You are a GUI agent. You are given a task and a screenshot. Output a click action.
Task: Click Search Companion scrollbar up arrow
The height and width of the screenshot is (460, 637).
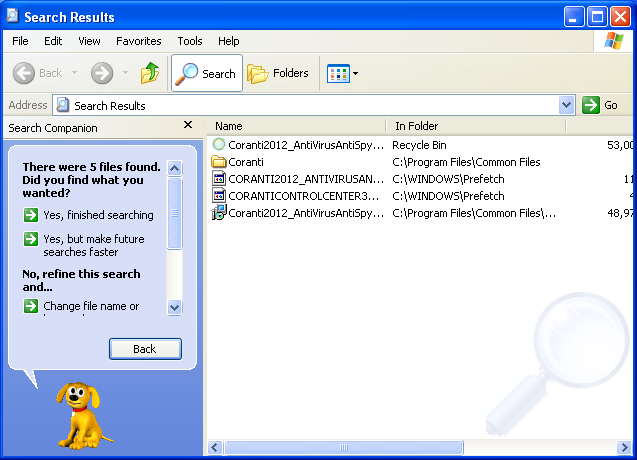(x=175, y=168)
